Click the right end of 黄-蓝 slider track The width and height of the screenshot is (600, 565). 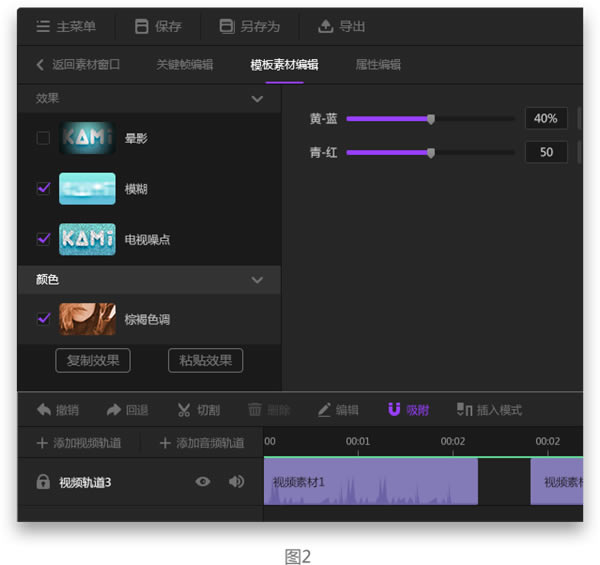512,119
